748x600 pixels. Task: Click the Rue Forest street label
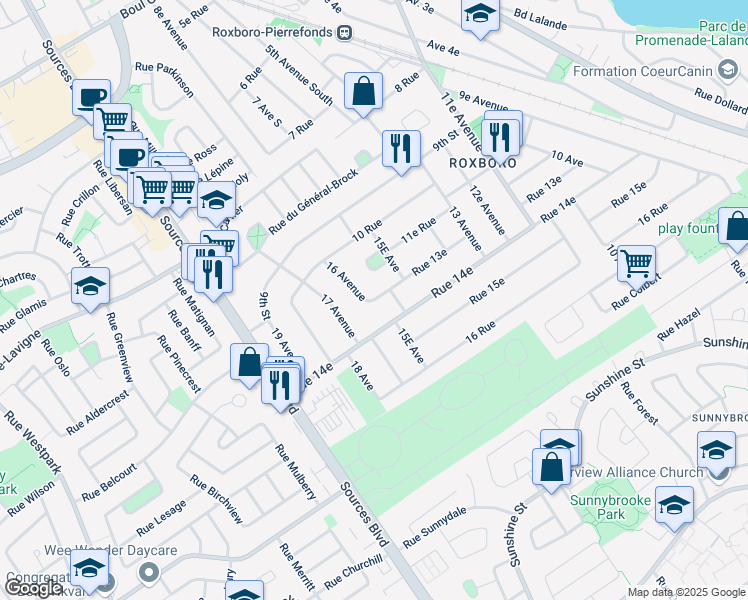point(640,403)
